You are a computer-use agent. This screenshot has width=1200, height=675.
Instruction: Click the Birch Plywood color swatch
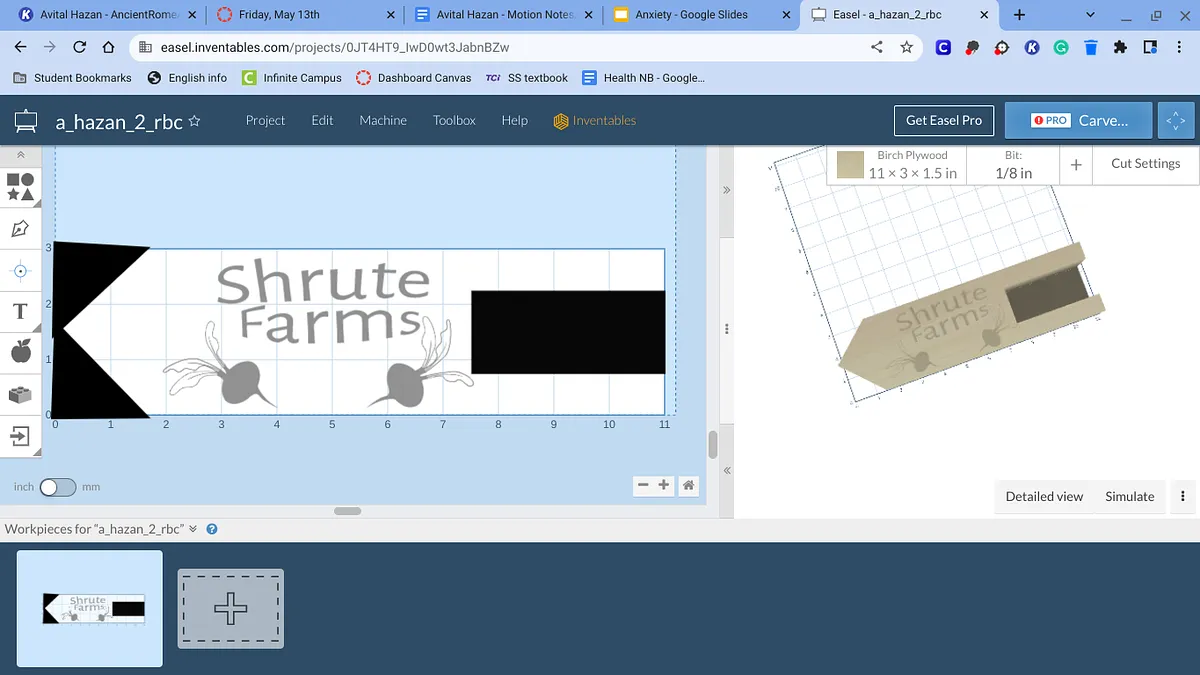click(850, 165)
